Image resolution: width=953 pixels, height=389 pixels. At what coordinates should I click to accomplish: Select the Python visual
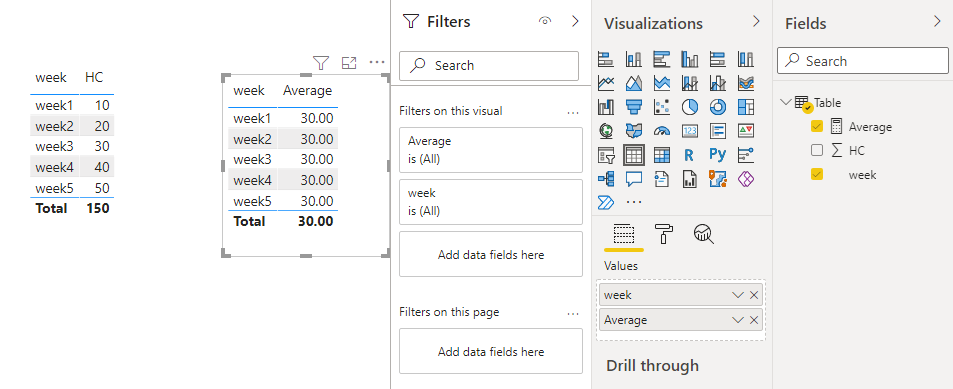[717, 155]
